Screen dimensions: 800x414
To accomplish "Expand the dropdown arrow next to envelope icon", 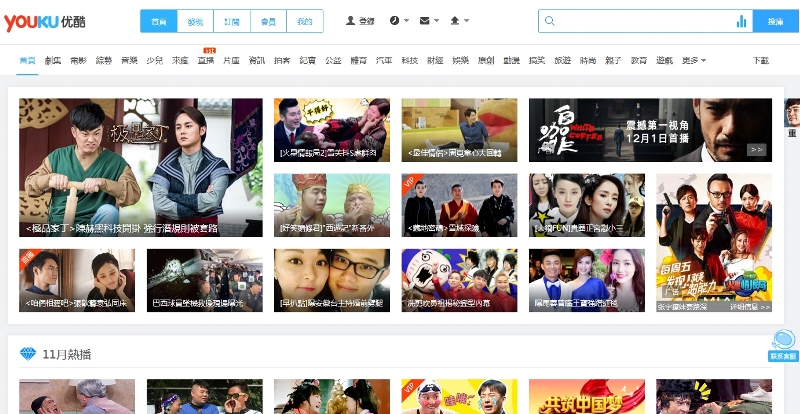I will pos(437,21).
